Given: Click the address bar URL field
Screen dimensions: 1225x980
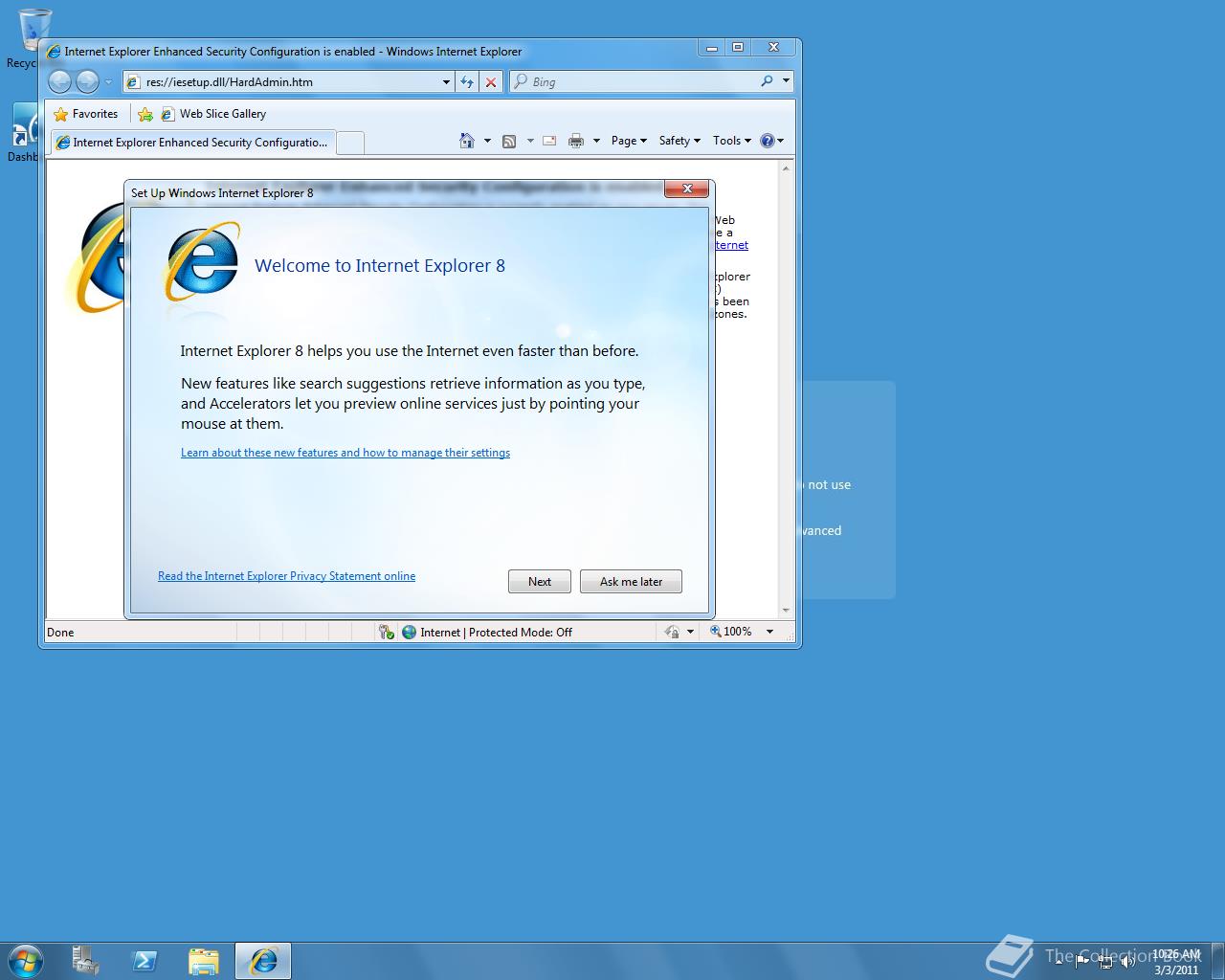Looking at the screenshot, I should 282,82.
